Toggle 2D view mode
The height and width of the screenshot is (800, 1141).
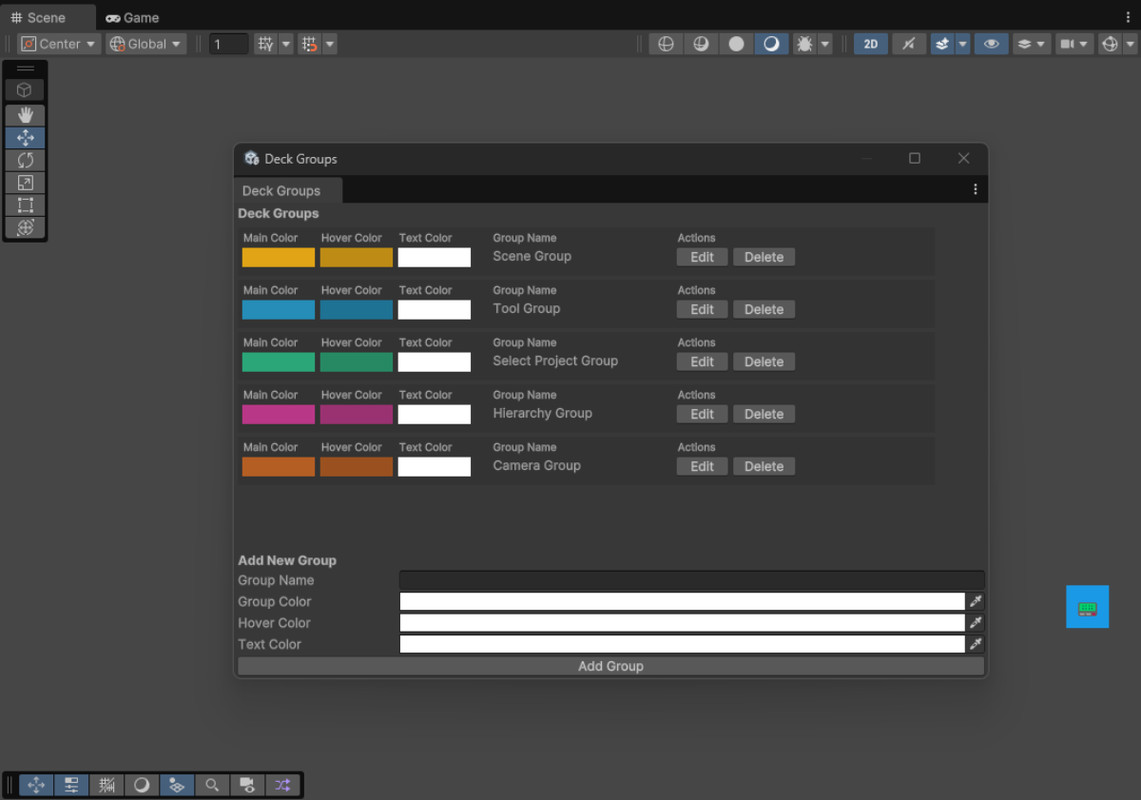[x=870, y=43]
